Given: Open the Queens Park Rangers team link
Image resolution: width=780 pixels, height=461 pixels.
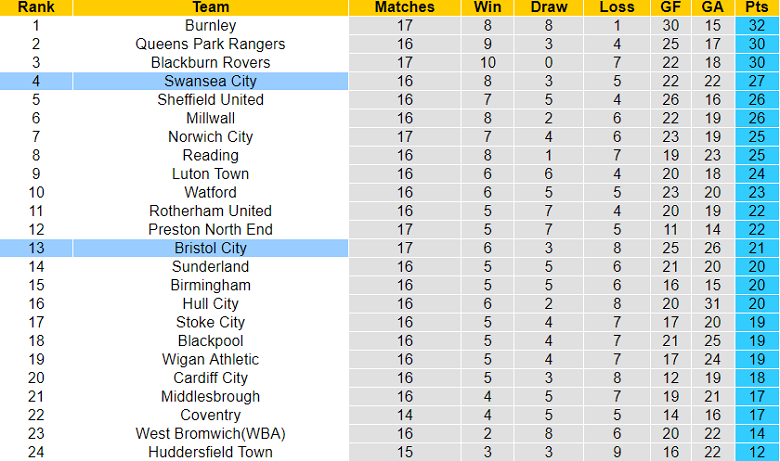Looking at the screenshot, I should click(210, 44).
